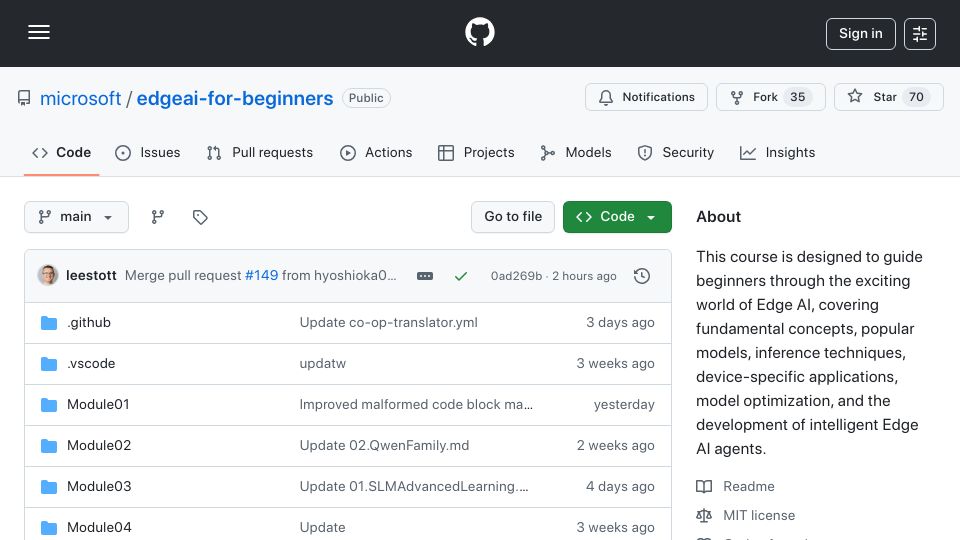Open commit 0ad269b

click(516, 276)
